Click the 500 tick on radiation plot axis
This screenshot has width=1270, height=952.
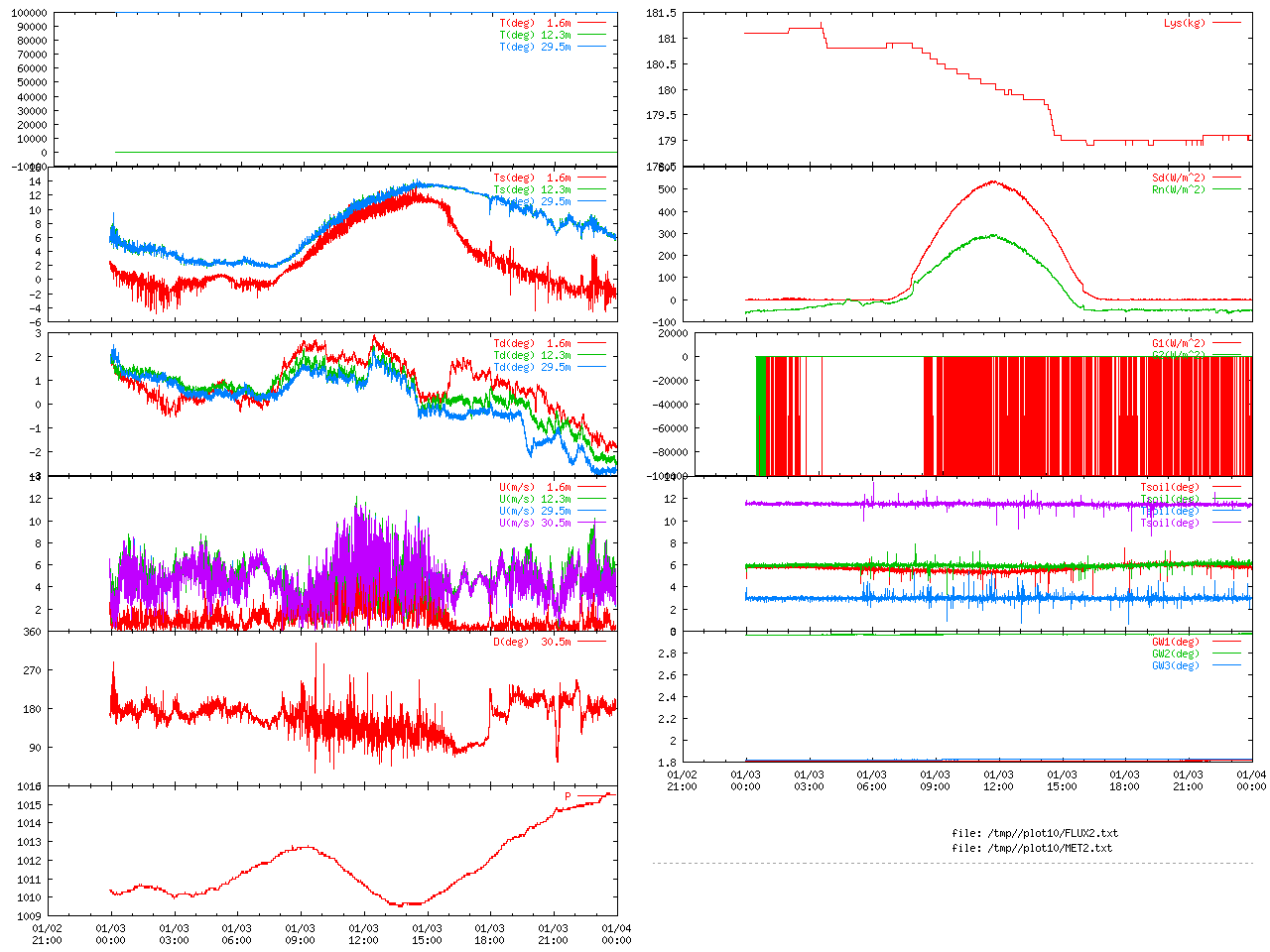pos(667,189)
